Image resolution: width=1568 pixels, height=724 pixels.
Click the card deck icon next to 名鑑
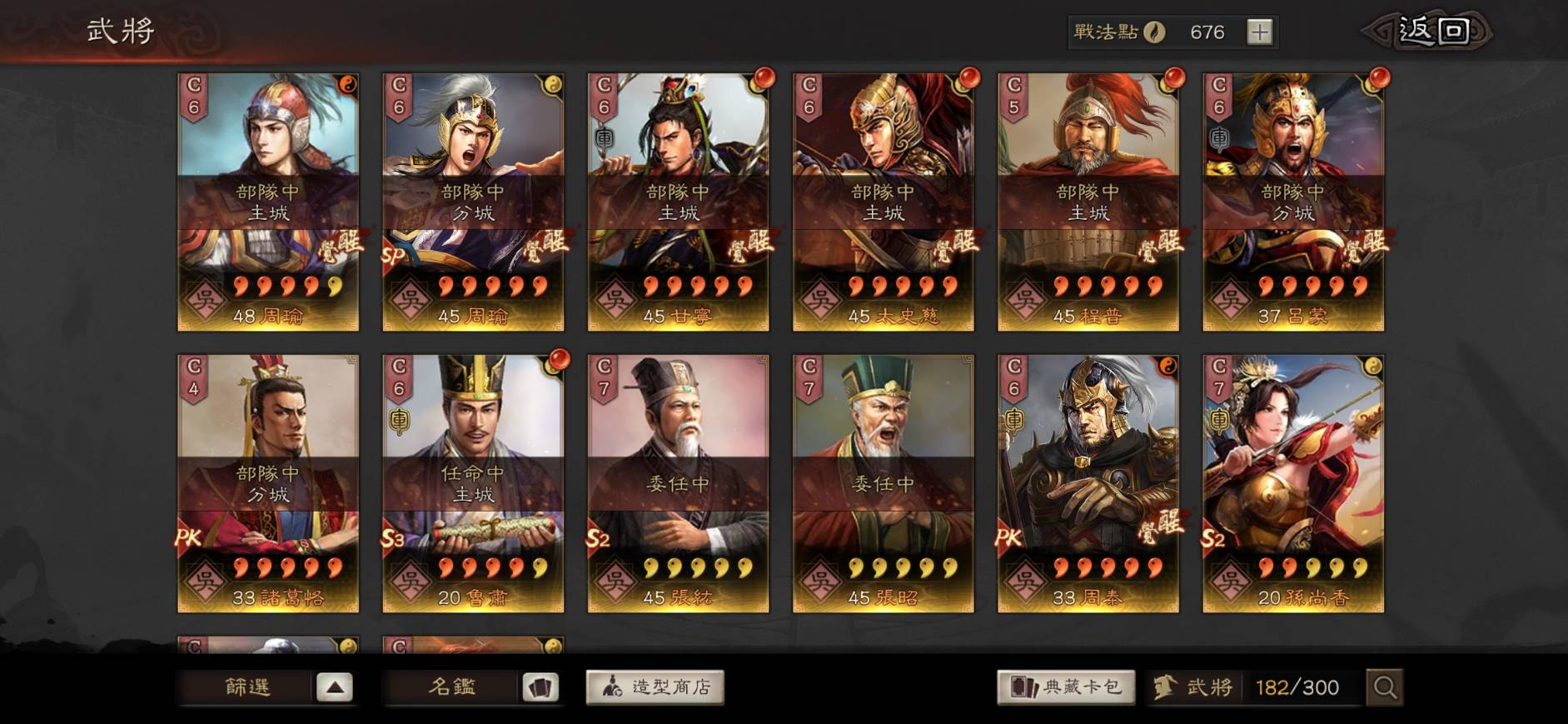(540, 687)
